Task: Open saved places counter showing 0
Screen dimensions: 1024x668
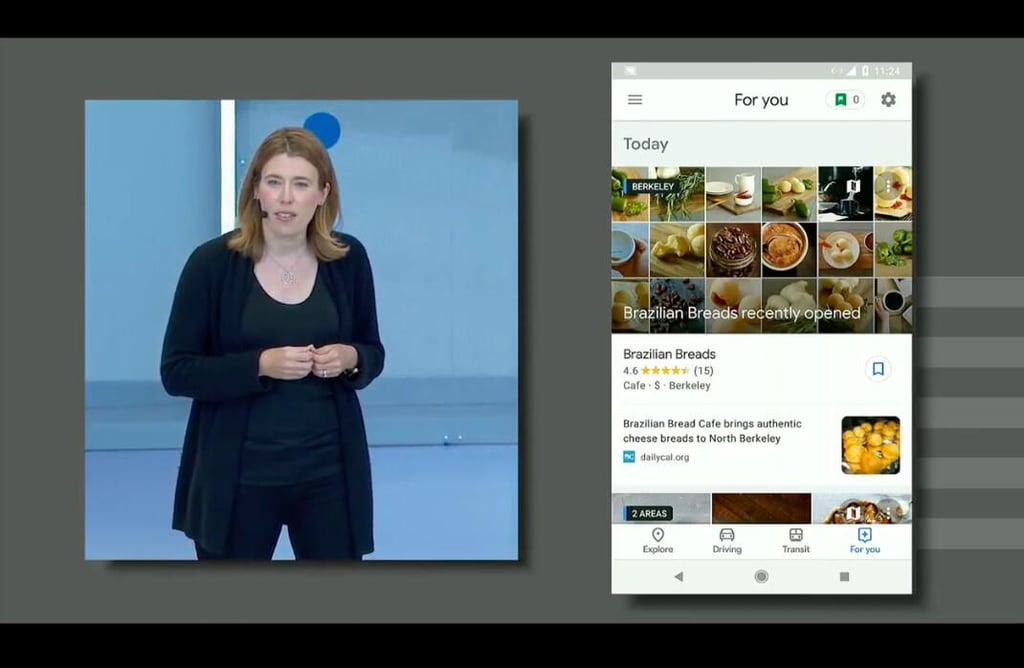Action: coord(846,99)
